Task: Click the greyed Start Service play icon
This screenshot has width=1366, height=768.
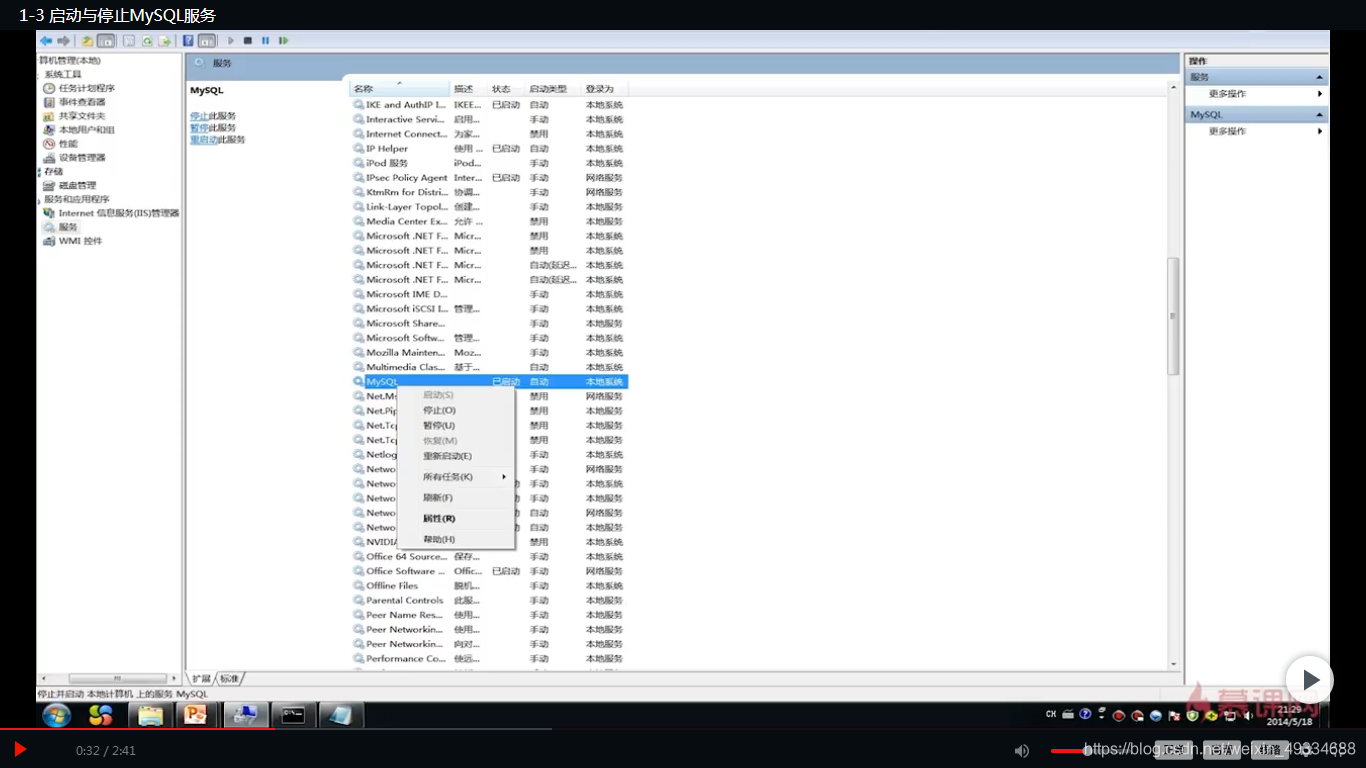Action: [x=231, y=41]
